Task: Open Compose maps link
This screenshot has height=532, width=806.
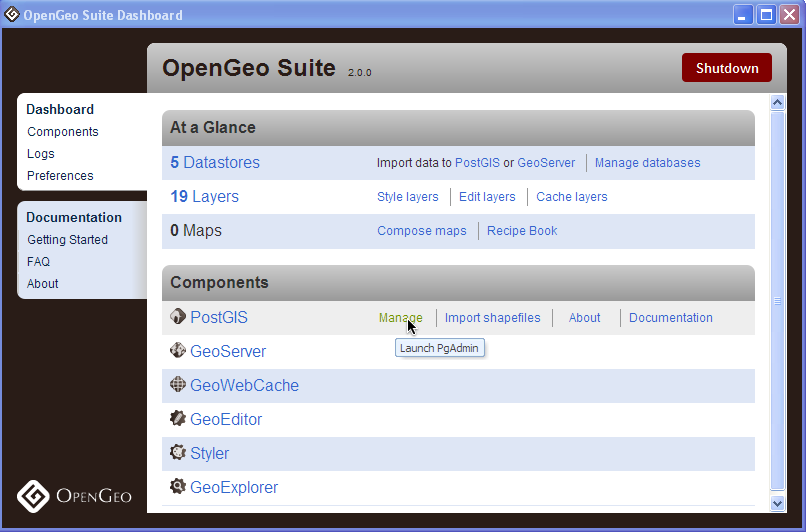Action: [x=422, y=231]
